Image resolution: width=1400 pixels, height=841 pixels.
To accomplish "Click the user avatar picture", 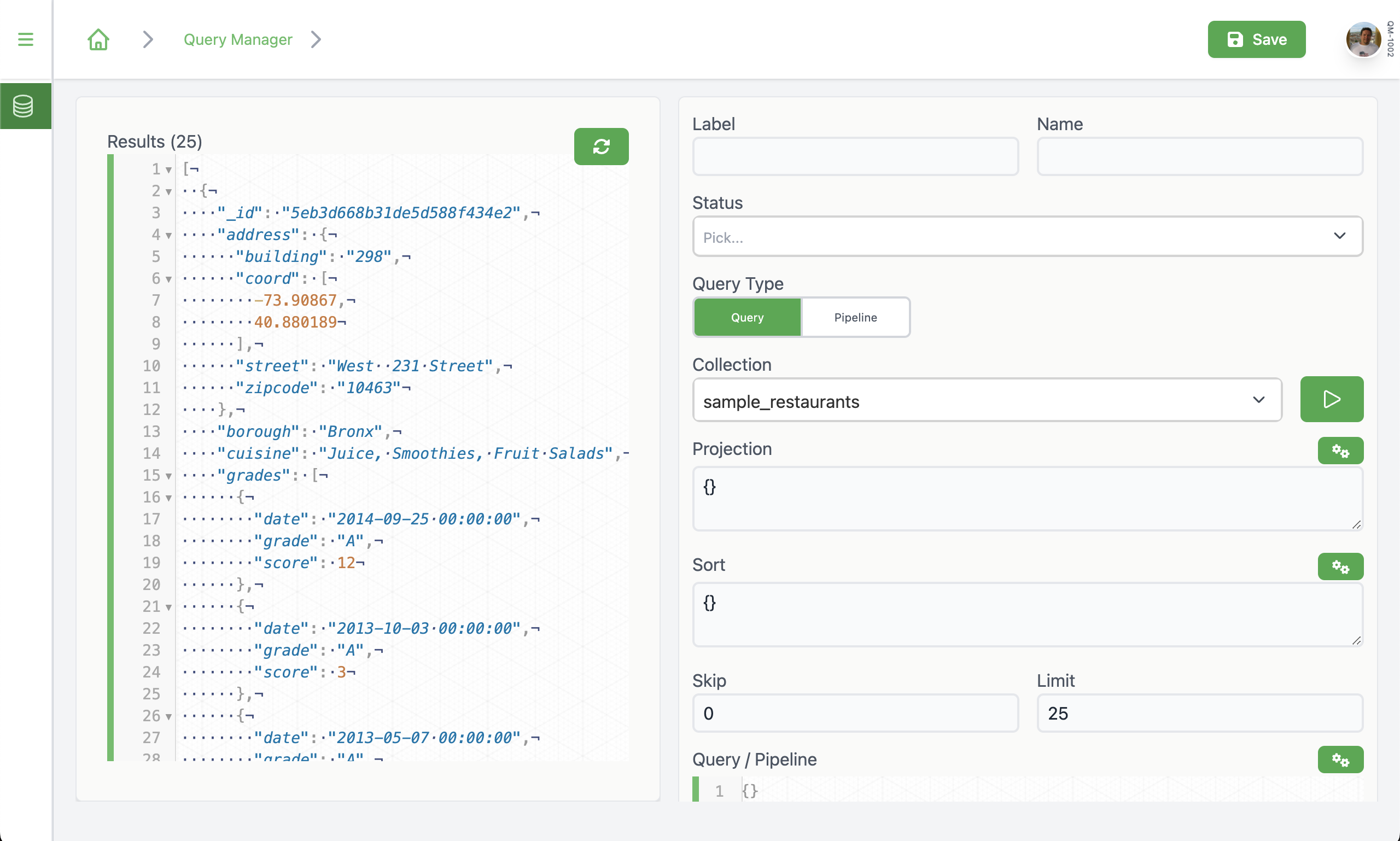I will pyautogui.click(x=1364, y=39).
